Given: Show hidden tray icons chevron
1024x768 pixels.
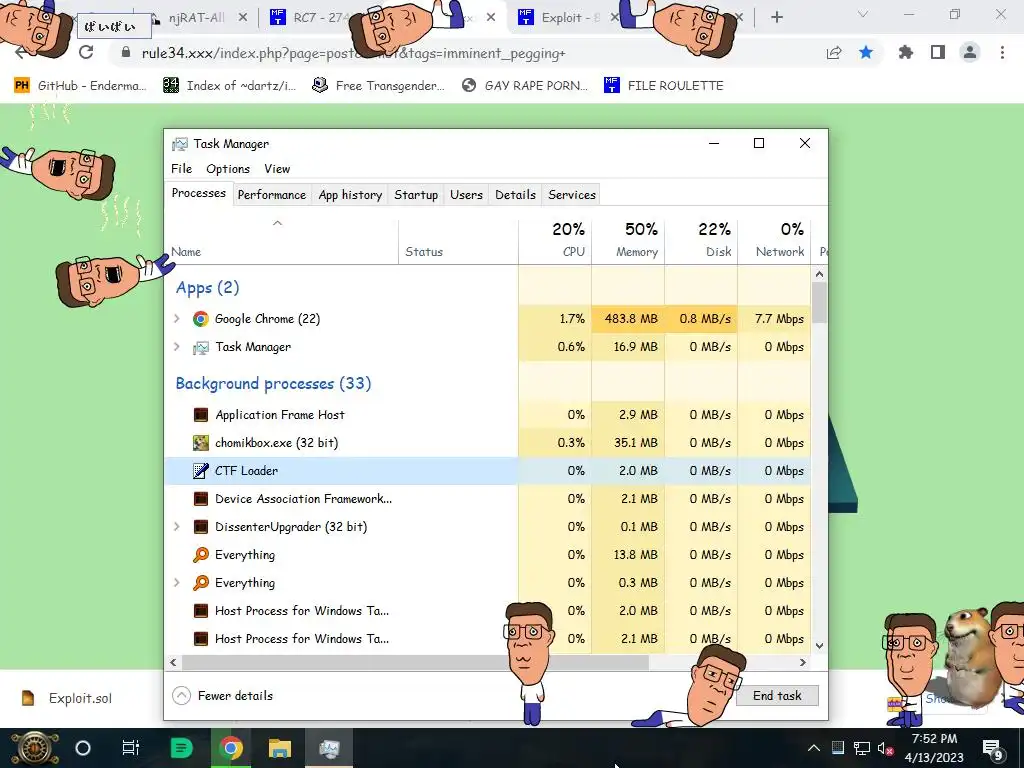Looking at the screenshot, I should tap(814, 748).
